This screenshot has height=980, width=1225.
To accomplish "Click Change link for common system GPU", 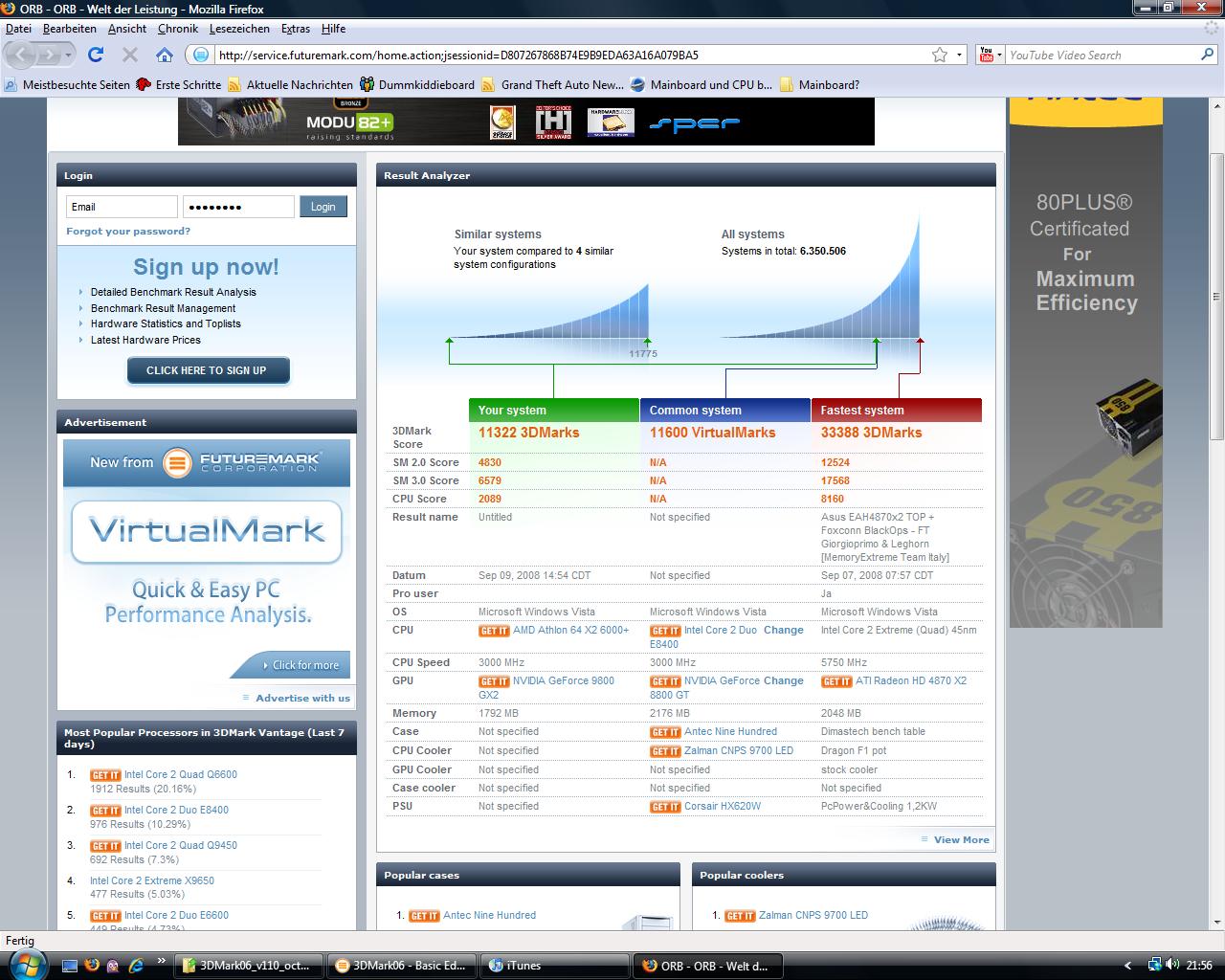I will [784, 680].
